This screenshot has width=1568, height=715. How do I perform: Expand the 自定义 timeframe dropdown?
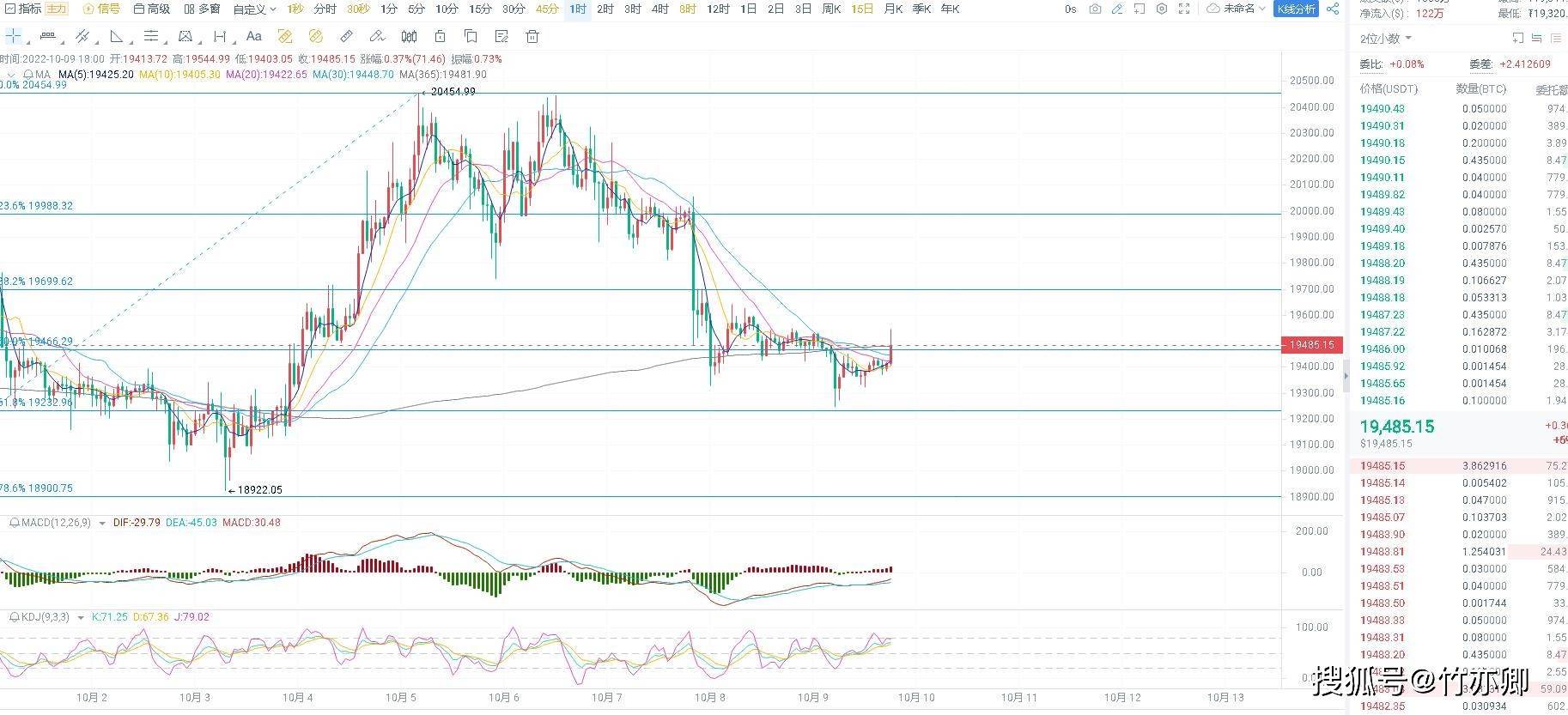tap(255, 9)
